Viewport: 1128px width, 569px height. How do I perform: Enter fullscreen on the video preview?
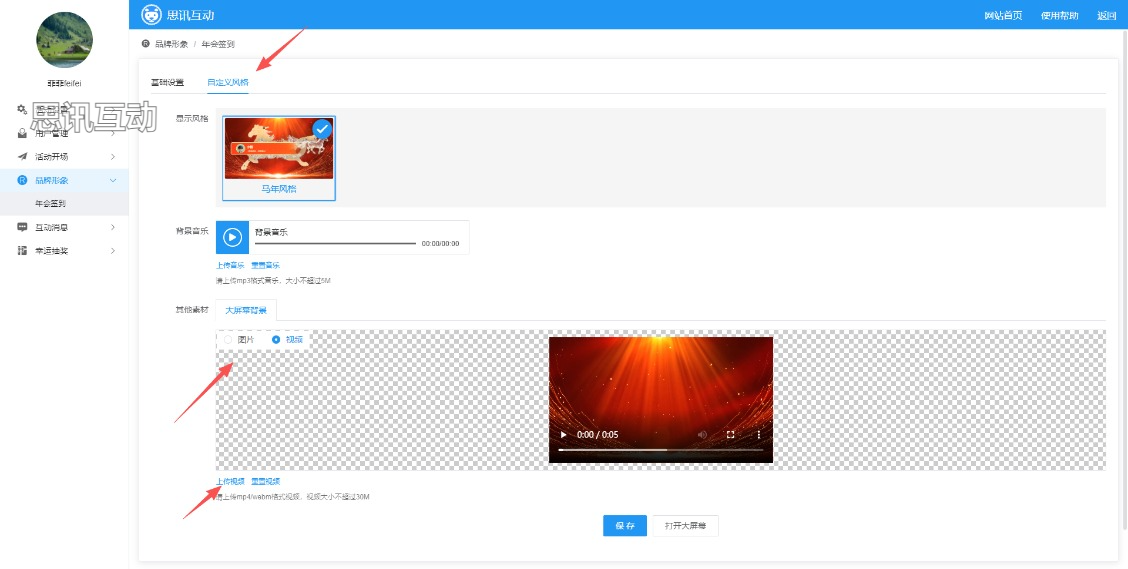click(x=730, y=435)
